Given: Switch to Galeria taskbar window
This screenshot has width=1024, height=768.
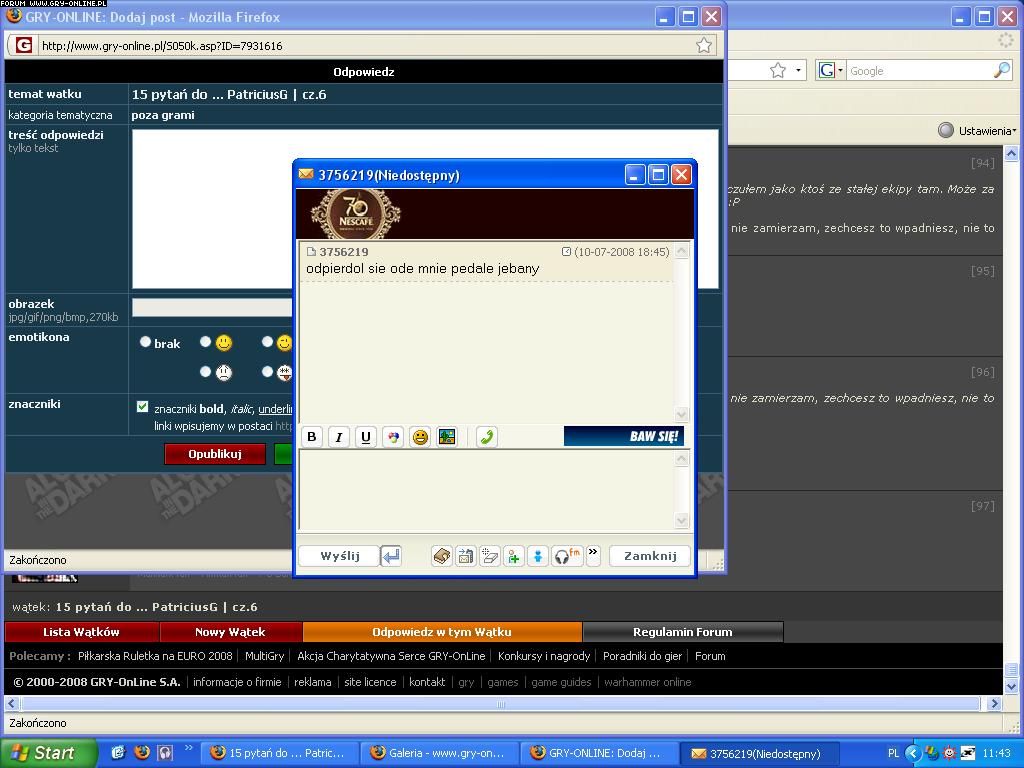Looking at the screenshot, I should point(438,753).
